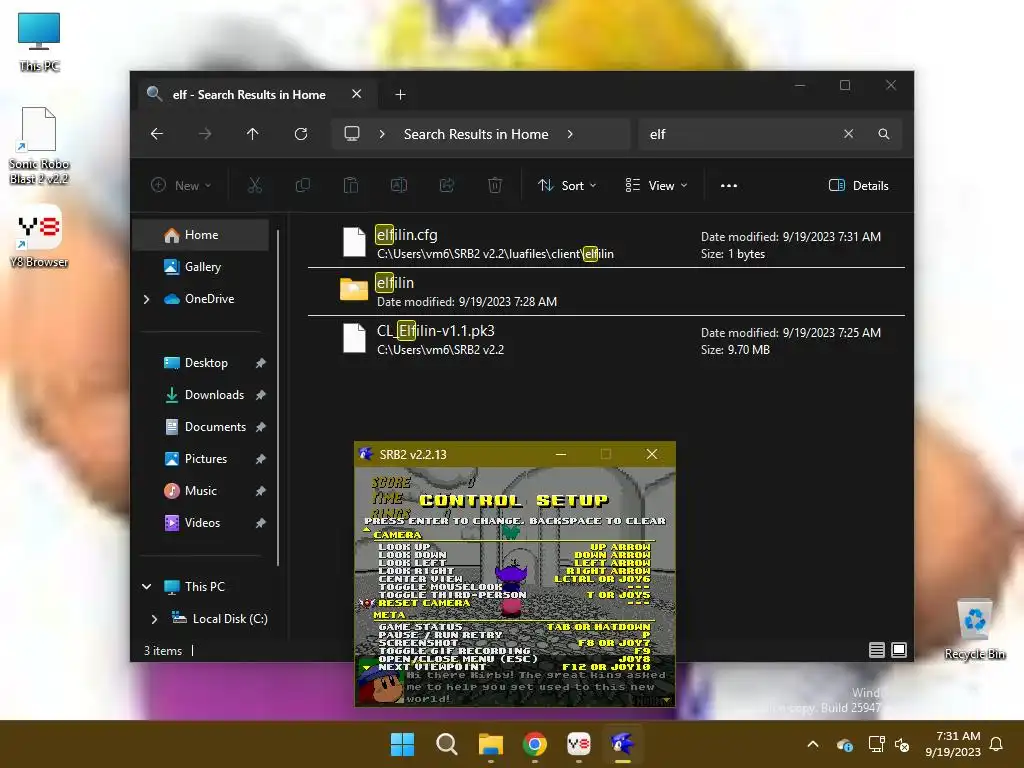
Task: Click OneDrive status icon in system tray
Action: pos(845,744)
